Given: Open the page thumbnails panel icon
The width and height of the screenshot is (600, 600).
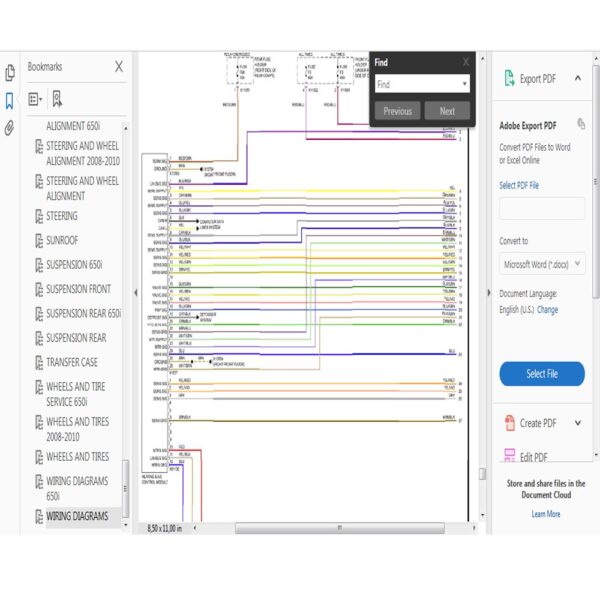Looking at the screenshot, I should coord(10,73).
